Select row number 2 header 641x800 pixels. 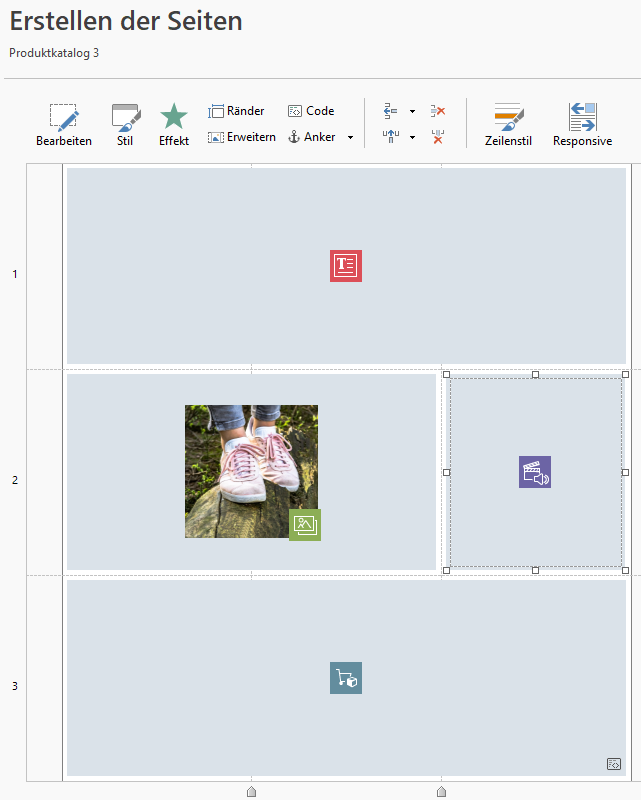pos(15,480)
